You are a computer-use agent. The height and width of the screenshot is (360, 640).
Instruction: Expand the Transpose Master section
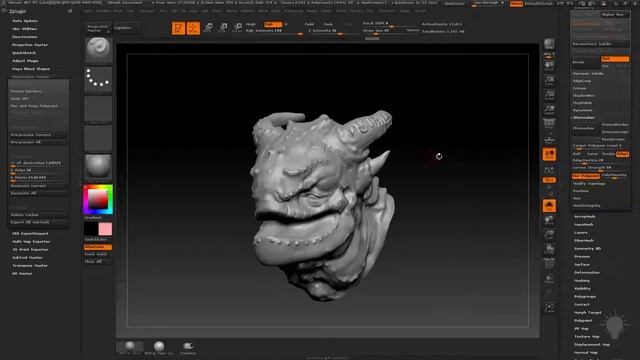click(30, 266)
